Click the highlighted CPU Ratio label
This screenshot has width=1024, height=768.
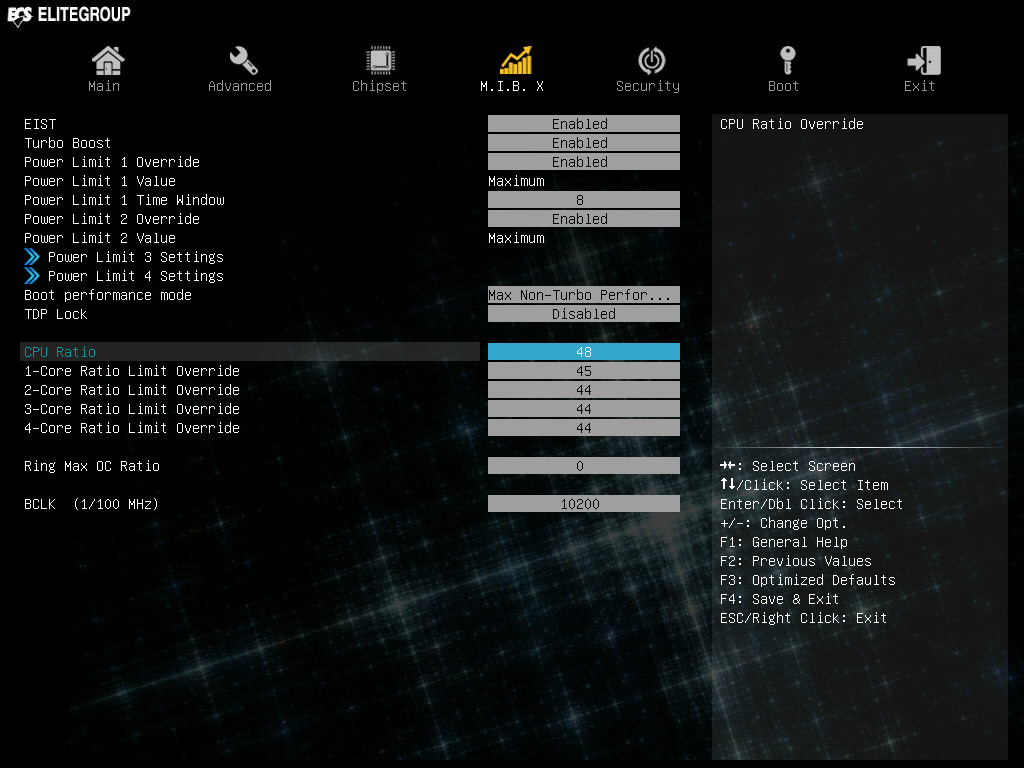click(x=60, y=352)
